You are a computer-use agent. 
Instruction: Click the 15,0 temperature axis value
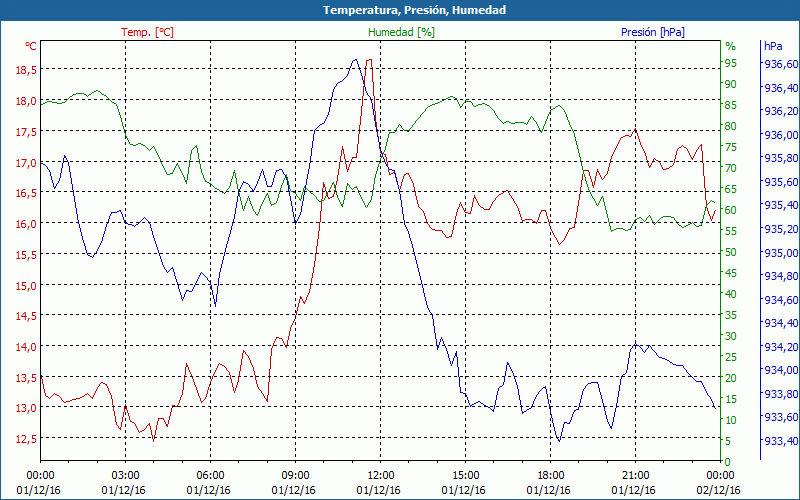(27, 286)
